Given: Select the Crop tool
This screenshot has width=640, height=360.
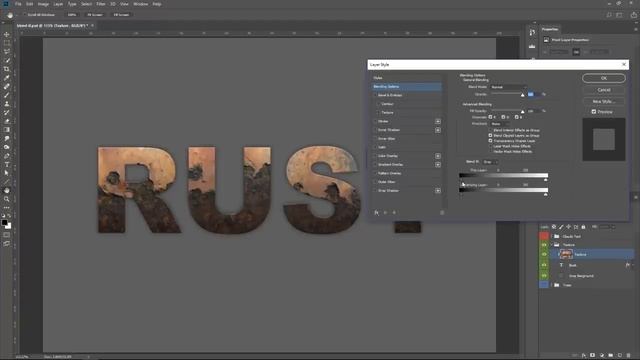Looking at the screenshot, I should [7, 69].
